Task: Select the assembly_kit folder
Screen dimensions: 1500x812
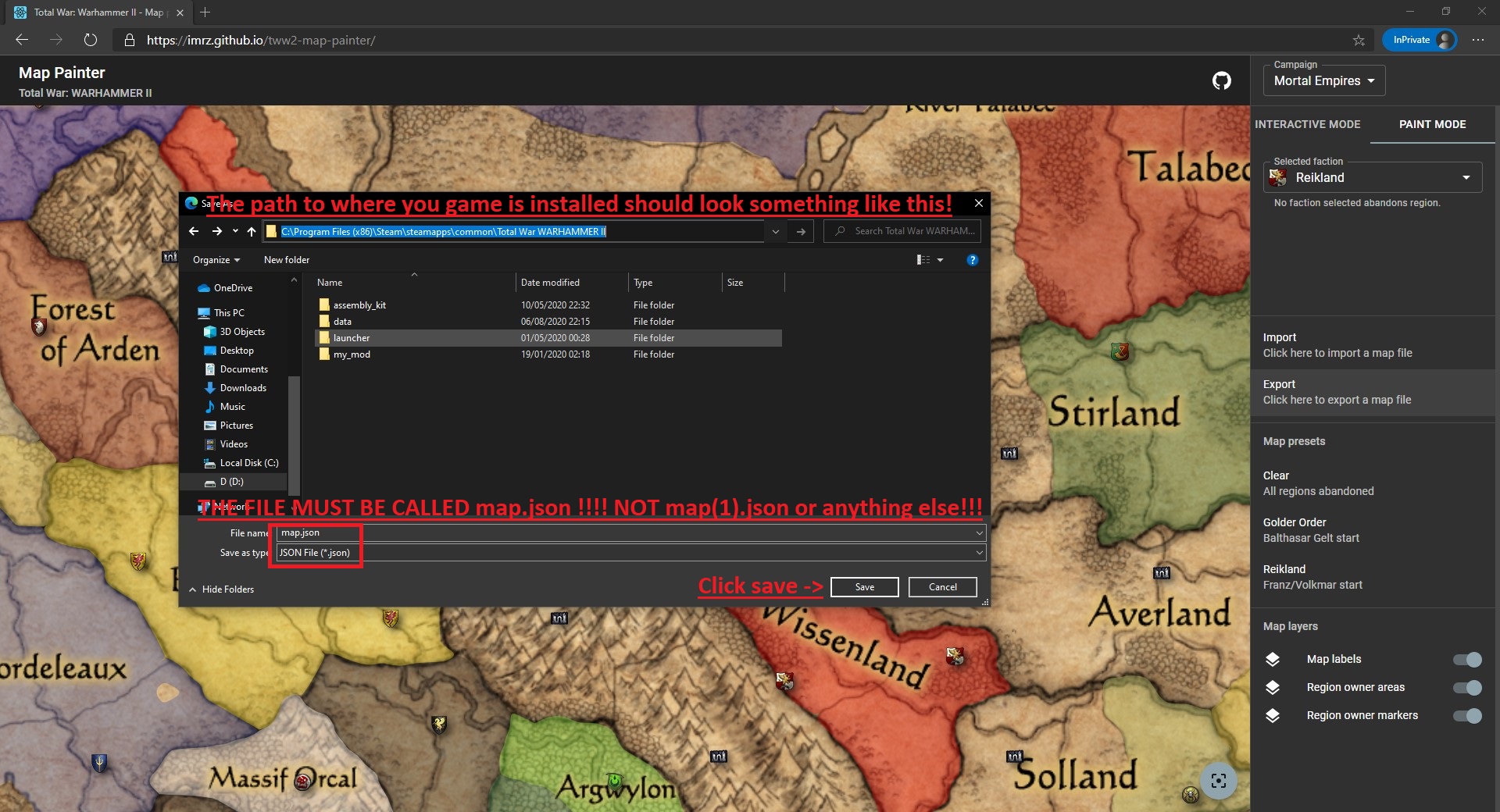Action: click(x=548, y=305)
